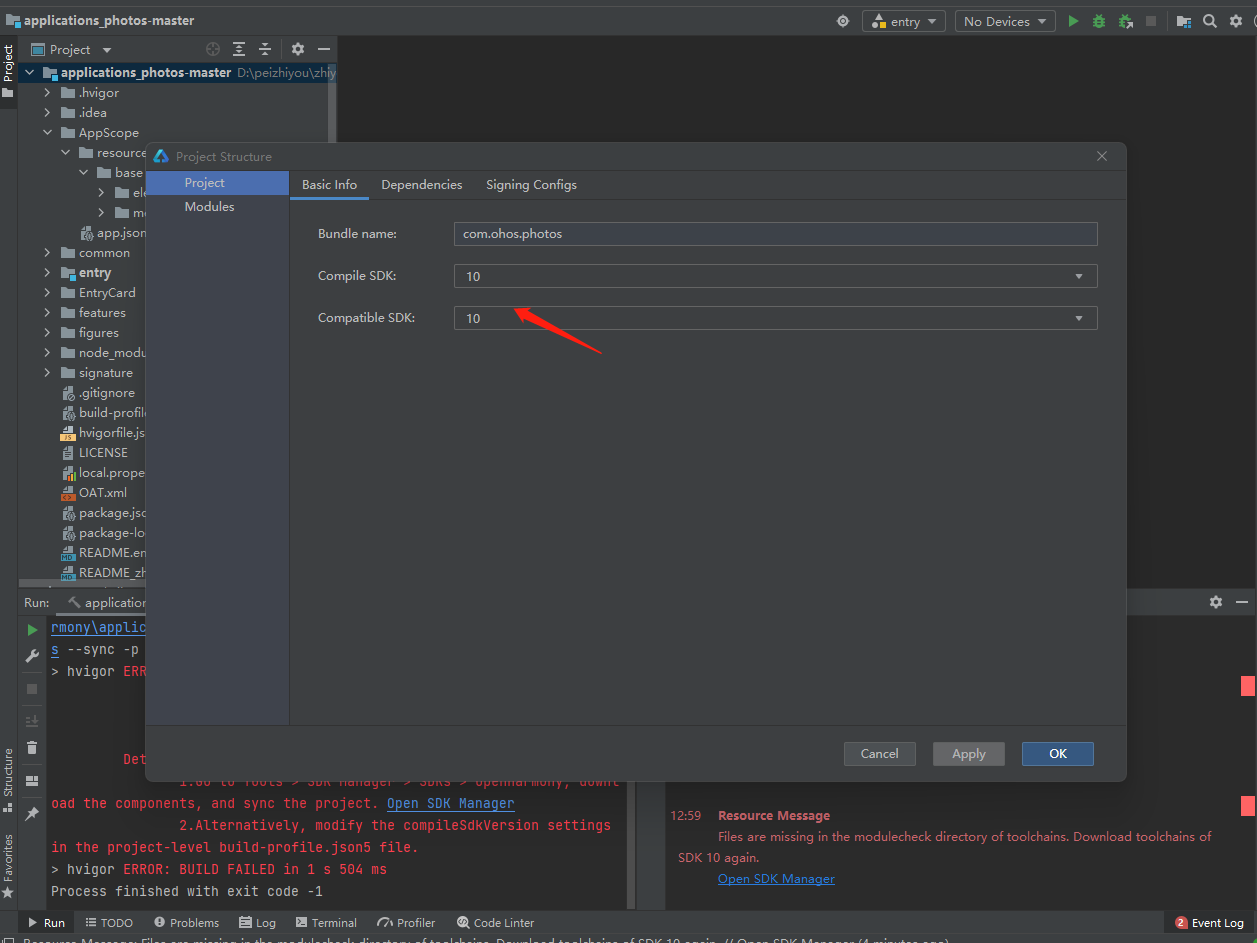The image size is (1257, 943).
Task: Open the Terminal tool window tab
Action: click(327, 923)
